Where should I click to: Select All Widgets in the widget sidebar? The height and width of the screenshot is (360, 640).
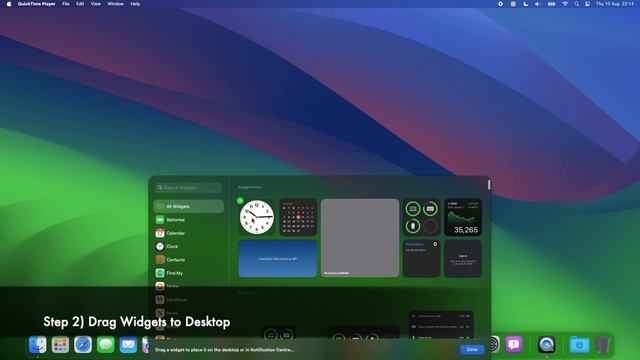(x=189, y=207)
